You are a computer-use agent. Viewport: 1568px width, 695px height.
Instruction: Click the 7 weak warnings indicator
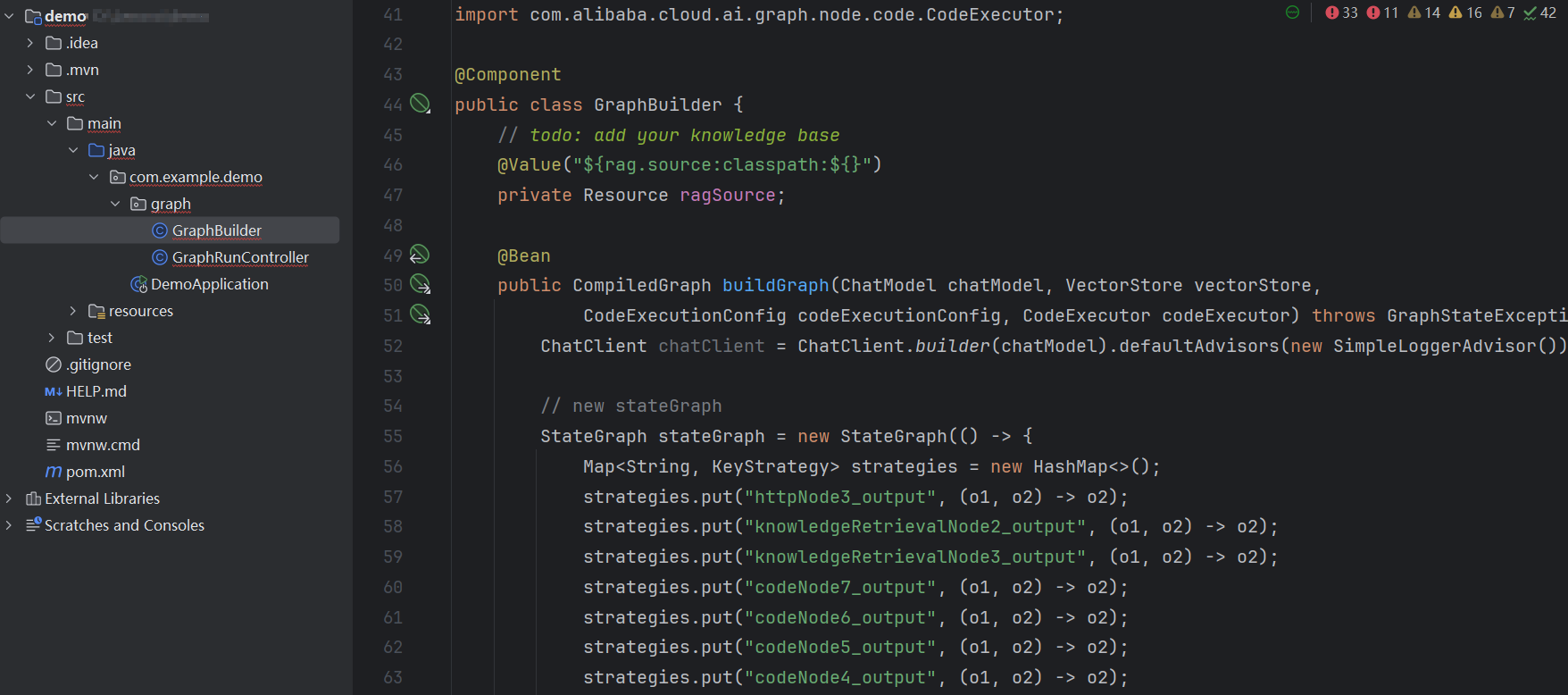click(1503, 13)
